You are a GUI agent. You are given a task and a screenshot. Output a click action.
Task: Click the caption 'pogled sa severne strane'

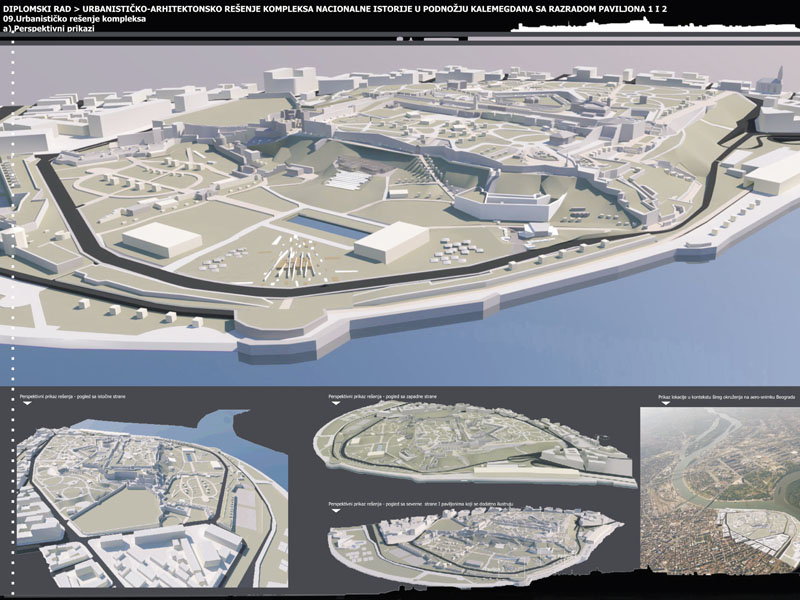(421, 504)
